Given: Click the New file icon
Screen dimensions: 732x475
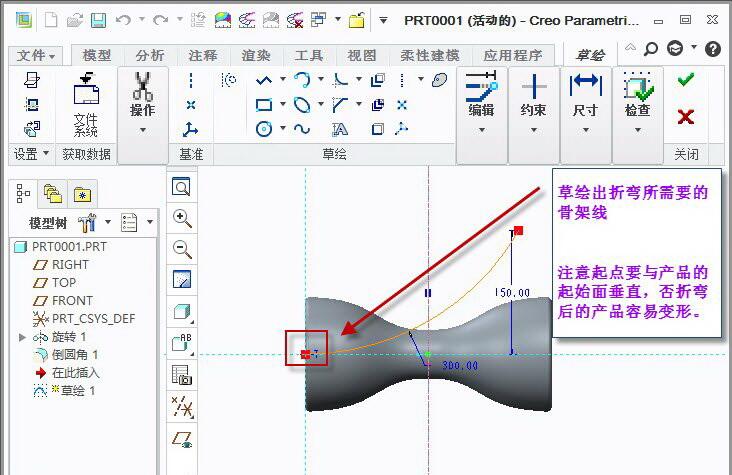Looking at the screenshot, I should pos(50,20).
